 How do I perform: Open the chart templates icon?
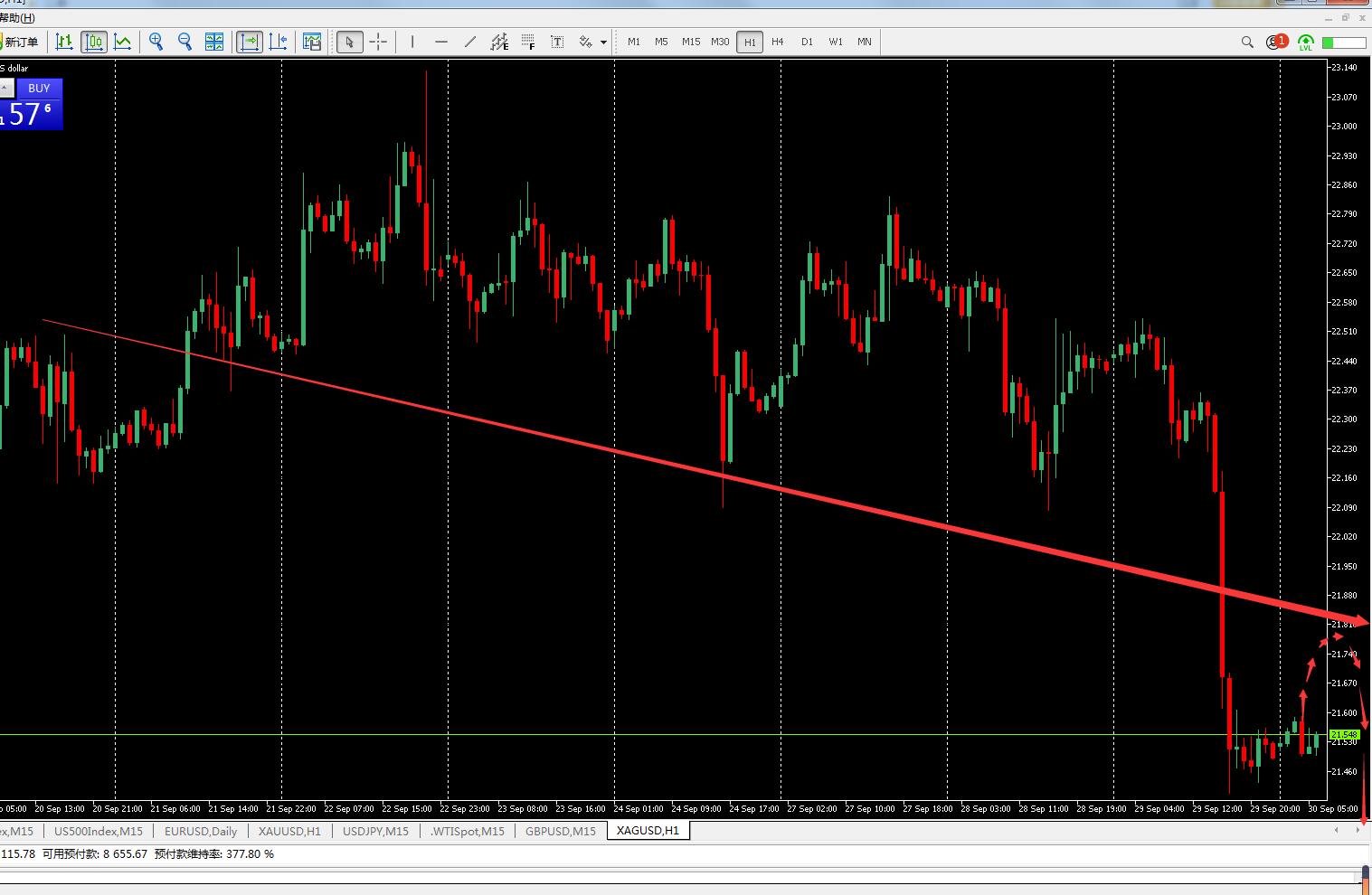pyautogui.click(x=312, y=42)
